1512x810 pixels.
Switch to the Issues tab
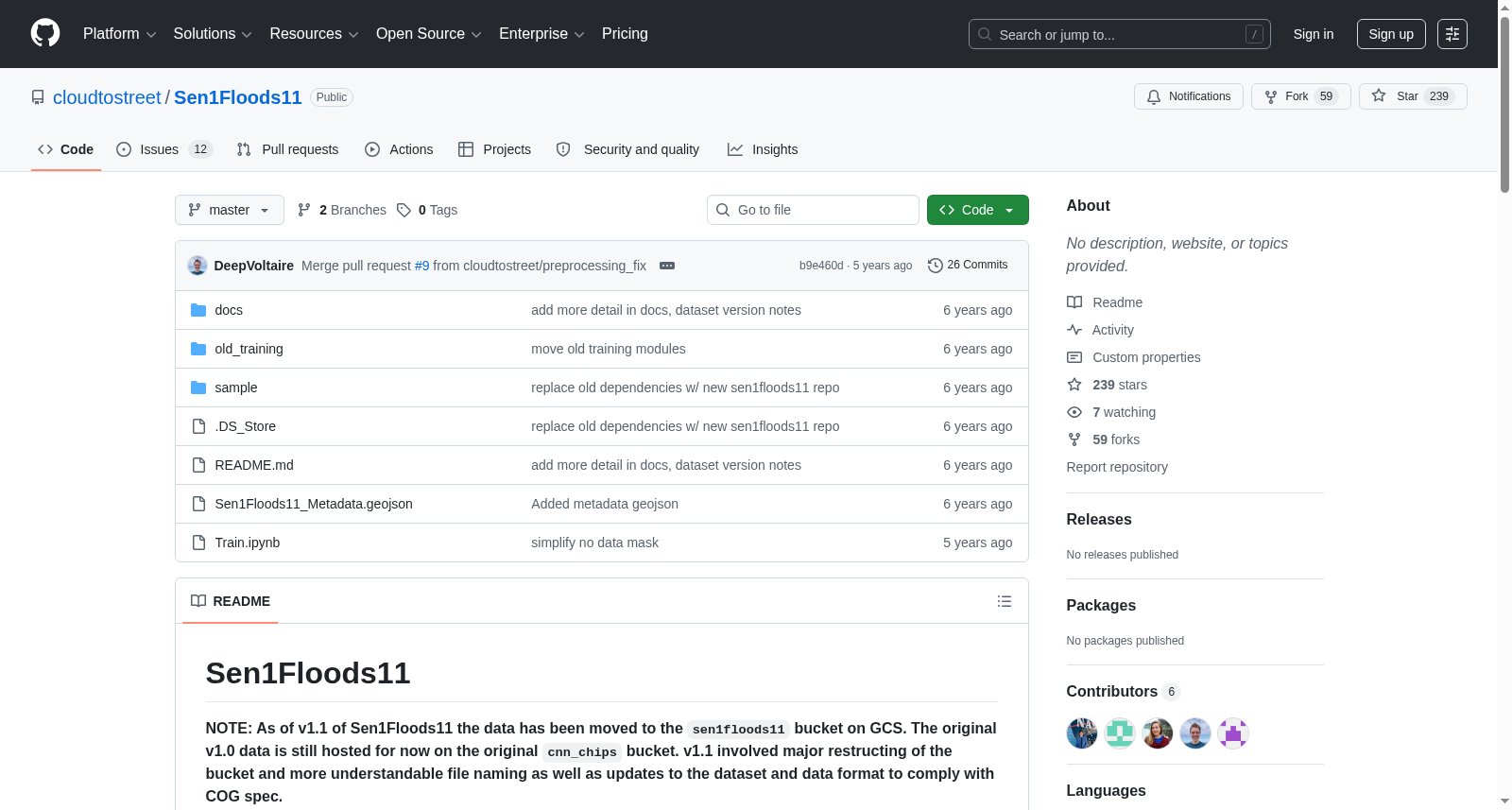tap(164, 149)
